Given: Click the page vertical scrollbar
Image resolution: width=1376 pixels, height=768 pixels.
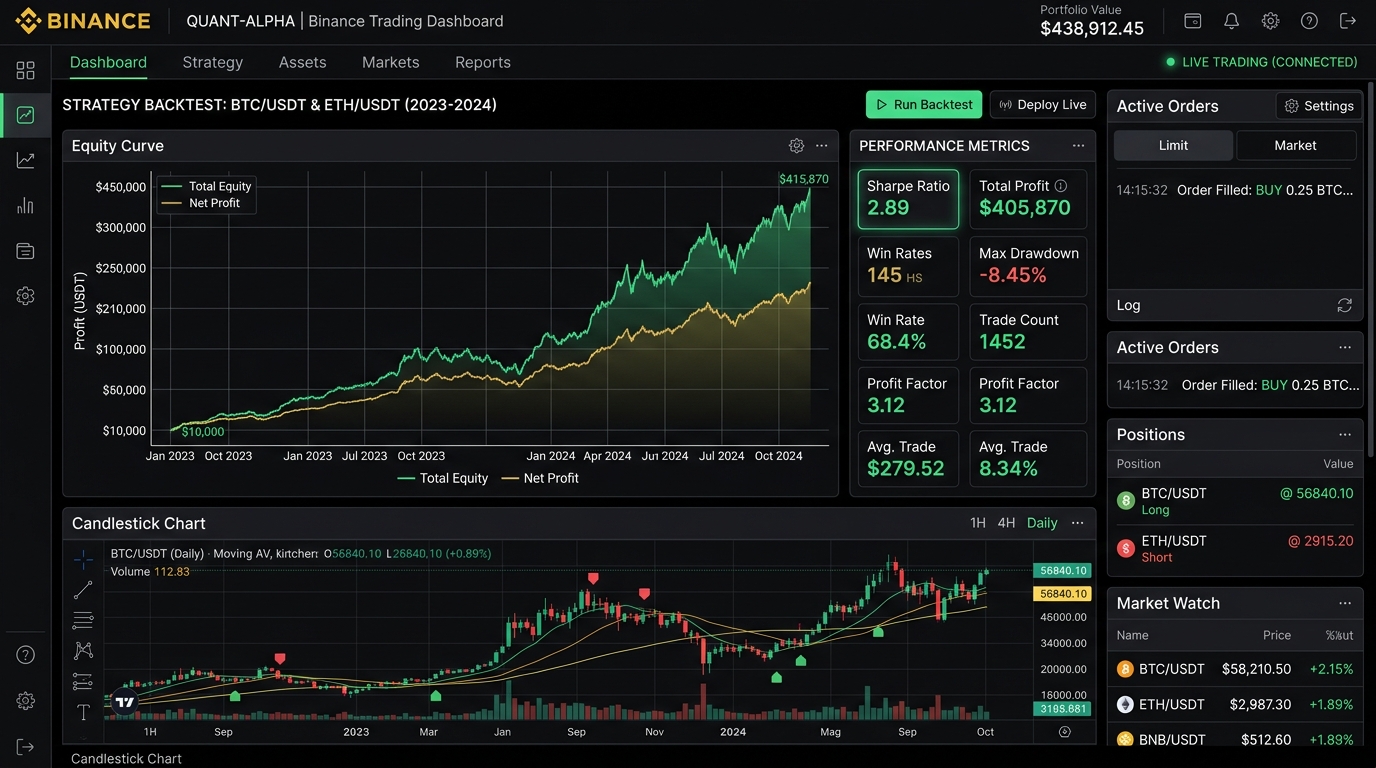Looking at the screenshot, I should (1371, 250).
